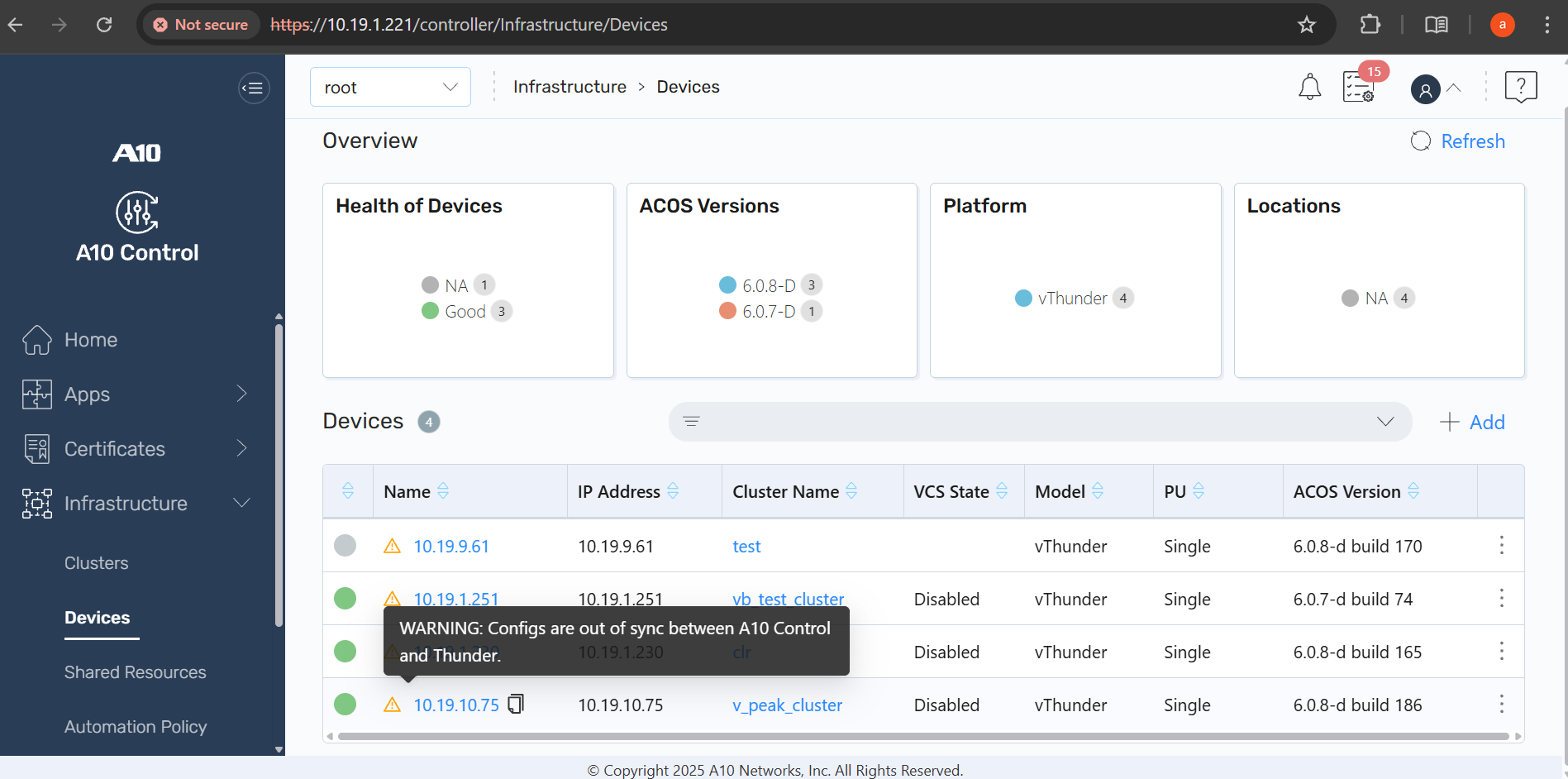Open Shared Resources in sidebar
Viewport: 1568px width, 779px height.
pos(136,672)
